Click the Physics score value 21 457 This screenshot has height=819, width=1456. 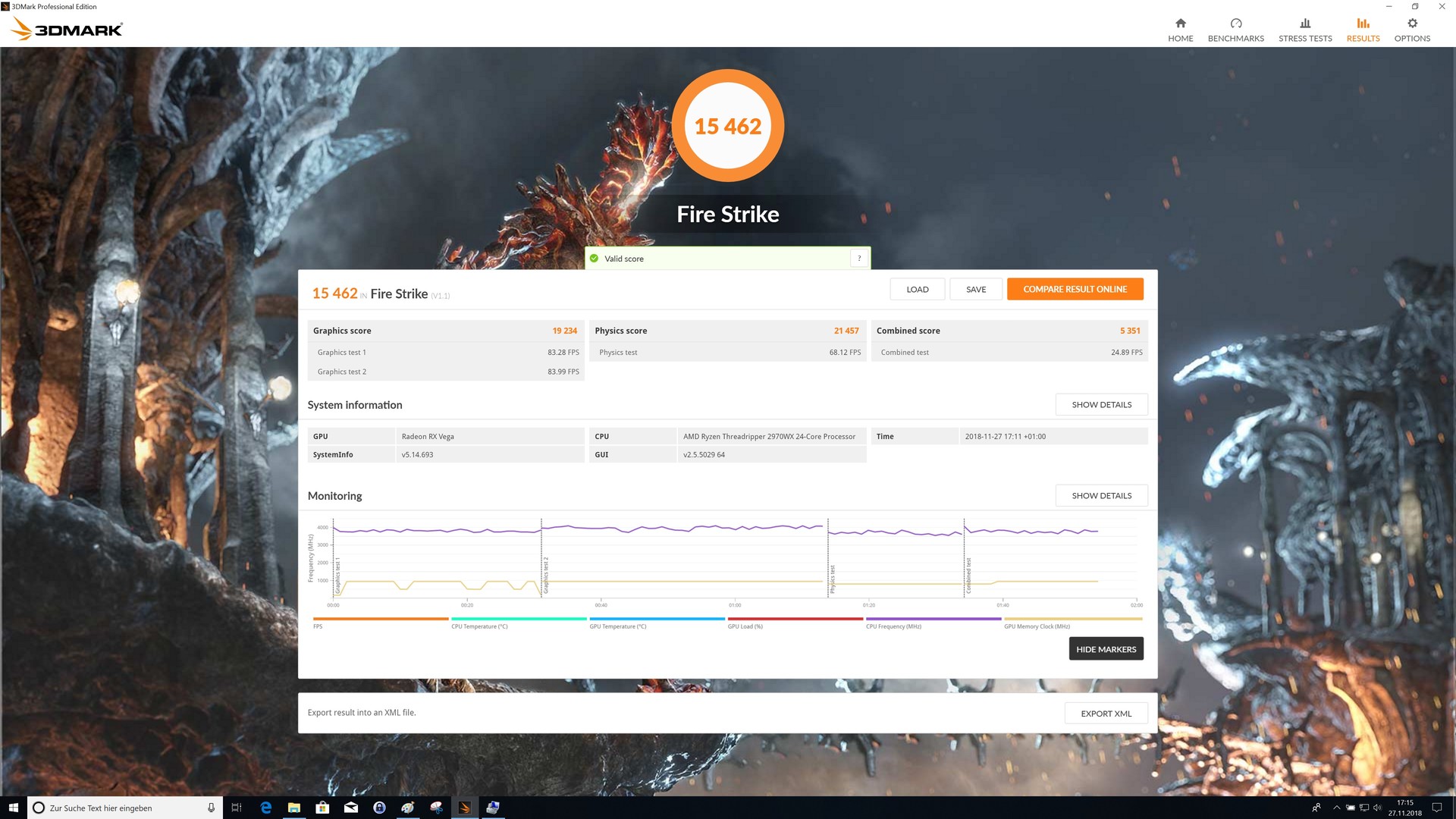(x=846, y=331)
